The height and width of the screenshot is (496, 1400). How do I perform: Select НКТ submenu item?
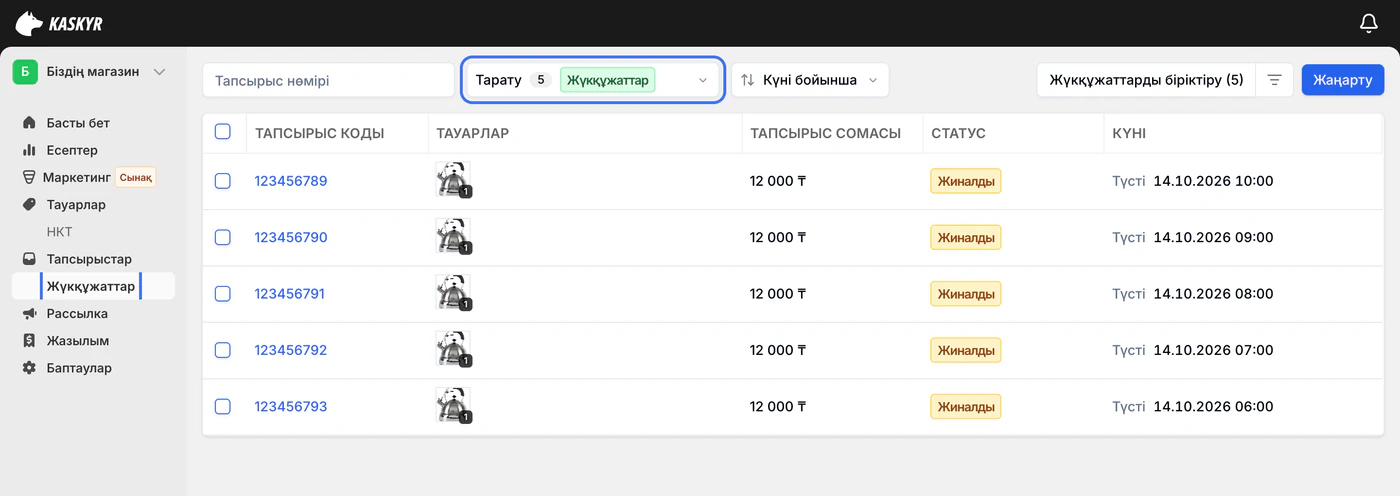click(60, 232)
